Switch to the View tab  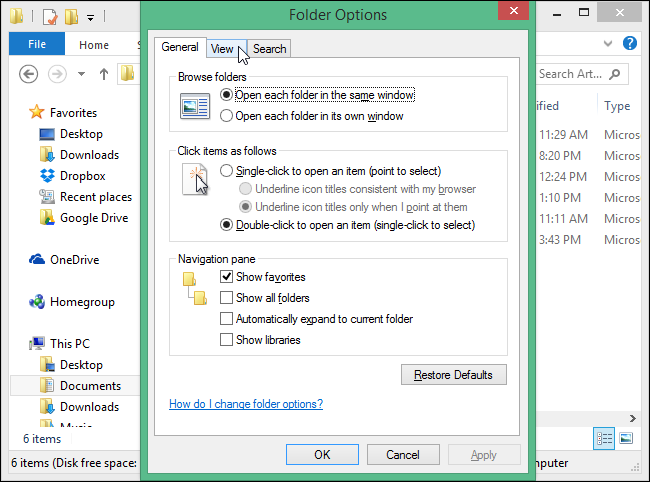226,49
